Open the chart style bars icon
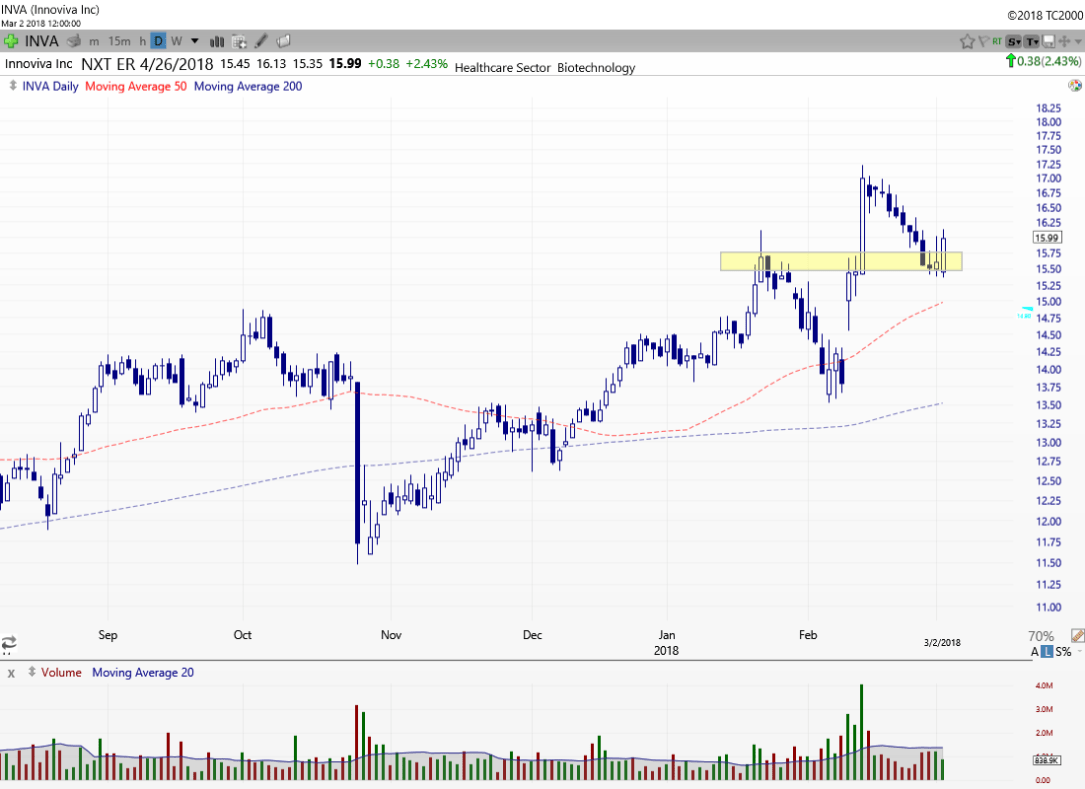 coord(217,41)
